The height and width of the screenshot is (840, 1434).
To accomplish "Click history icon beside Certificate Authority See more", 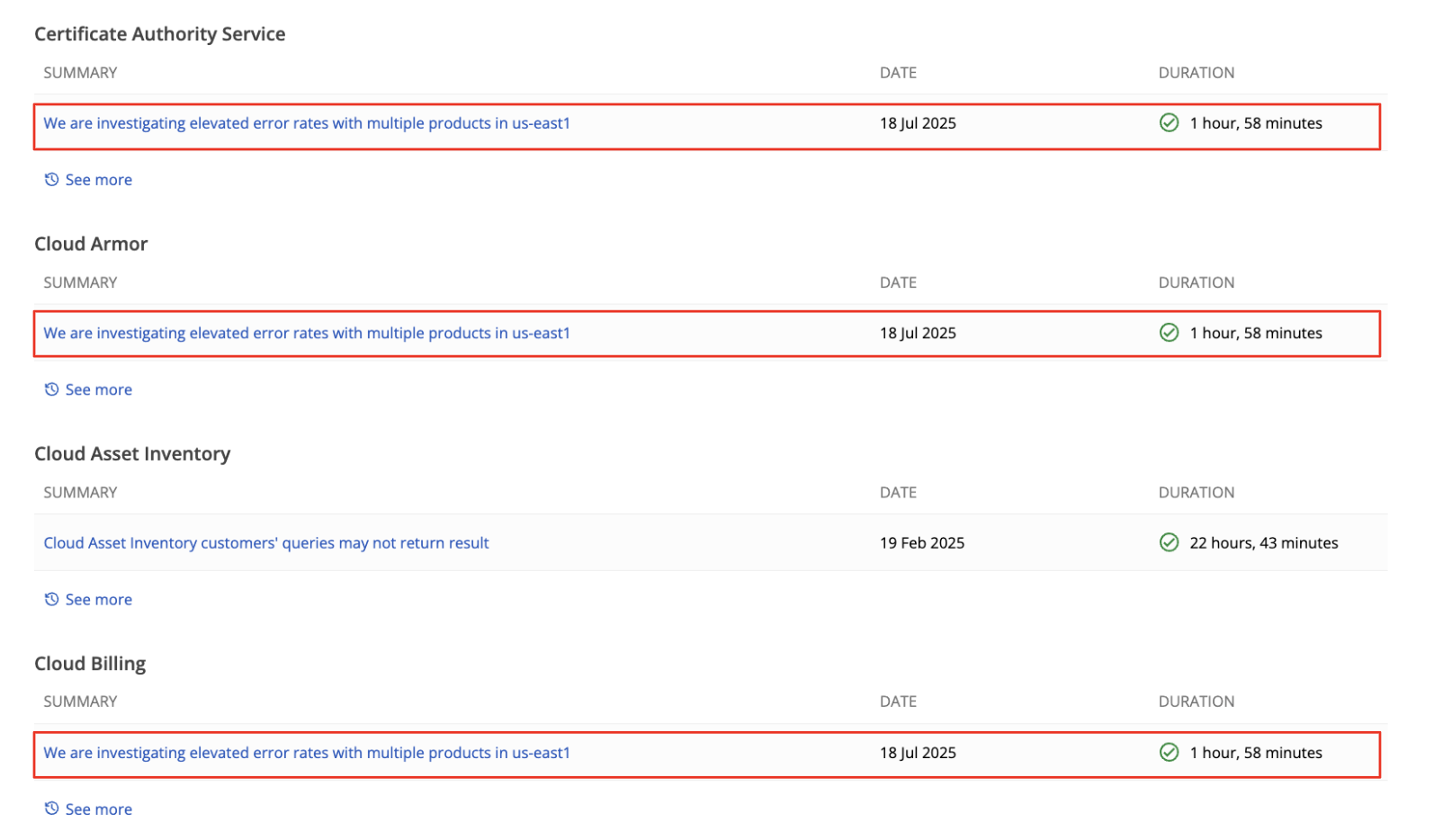I will (x=52, y=180).
